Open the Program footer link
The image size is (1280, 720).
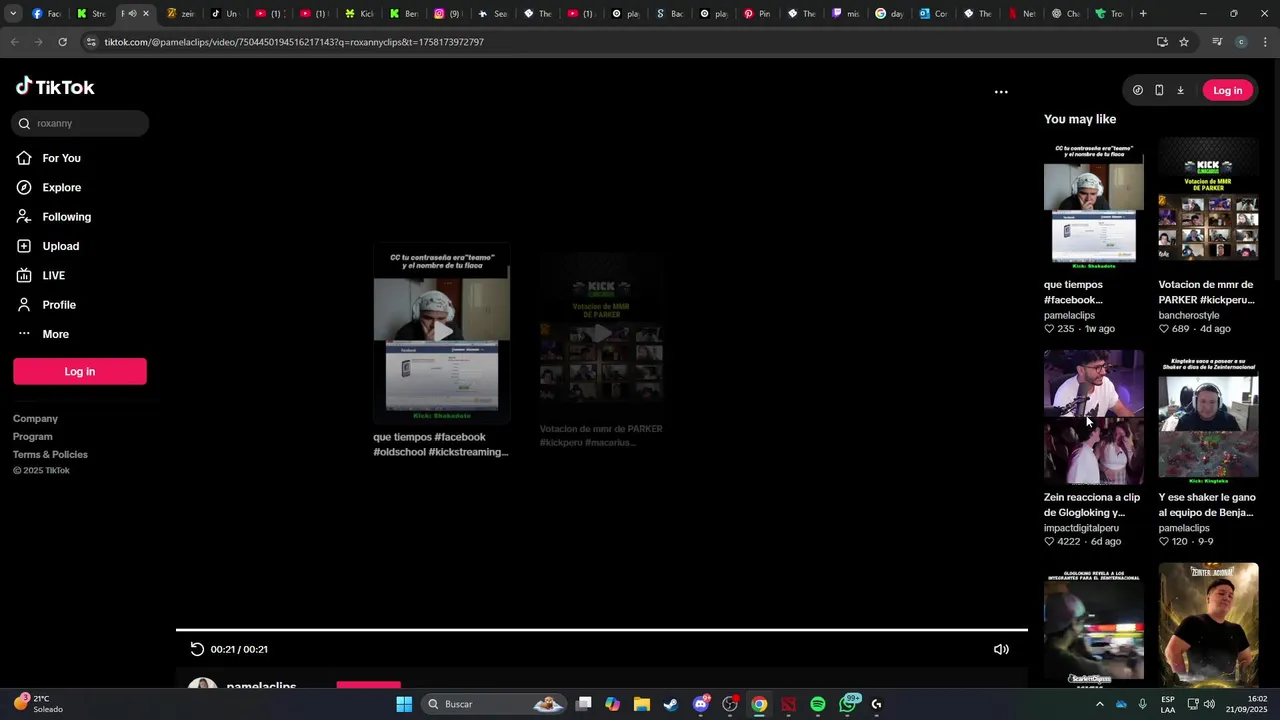tap(33, 437)
